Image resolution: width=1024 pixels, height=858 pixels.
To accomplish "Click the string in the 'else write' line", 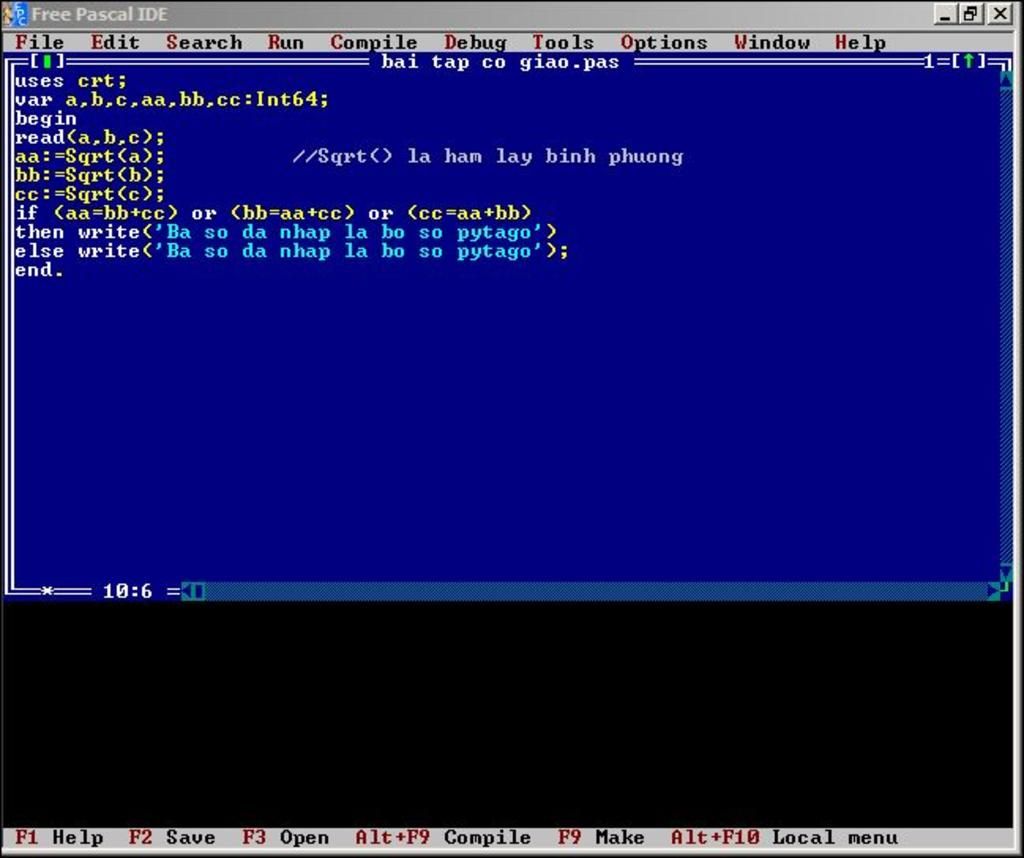I will click(349, 251).
